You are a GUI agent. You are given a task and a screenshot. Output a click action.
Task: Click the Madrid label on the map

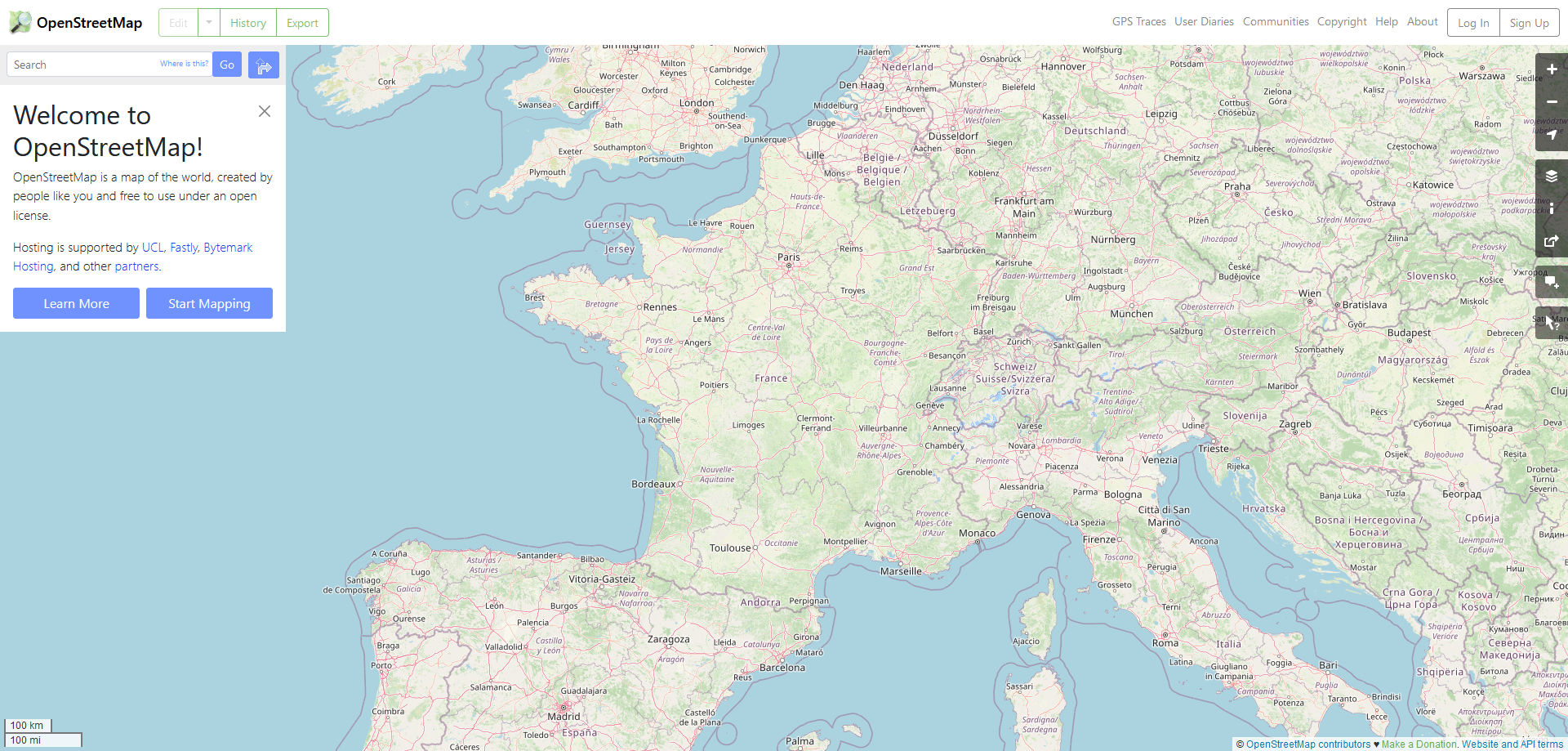[563, 717]
